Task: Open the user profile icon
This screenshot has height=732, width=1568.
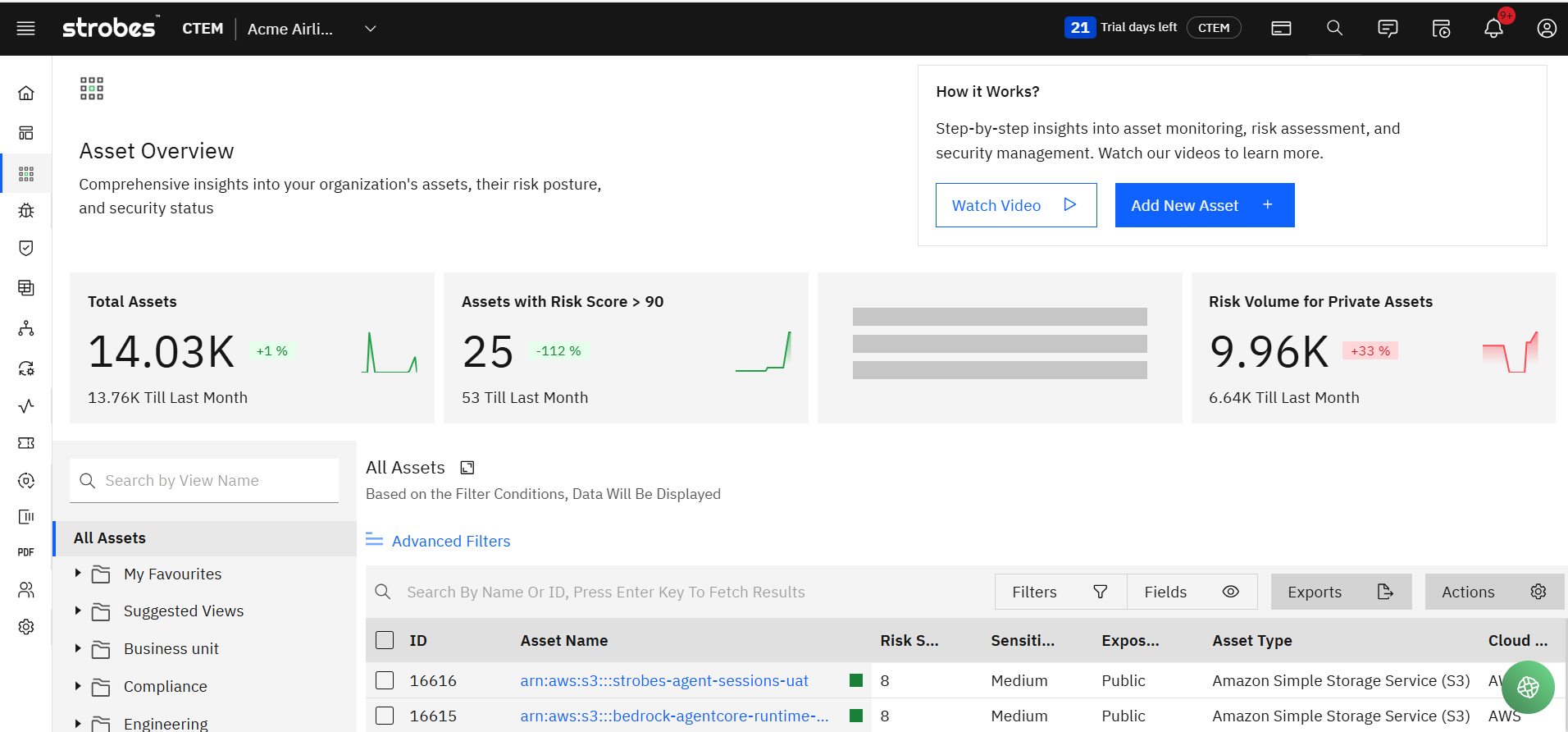Action: click(1546, 29)
